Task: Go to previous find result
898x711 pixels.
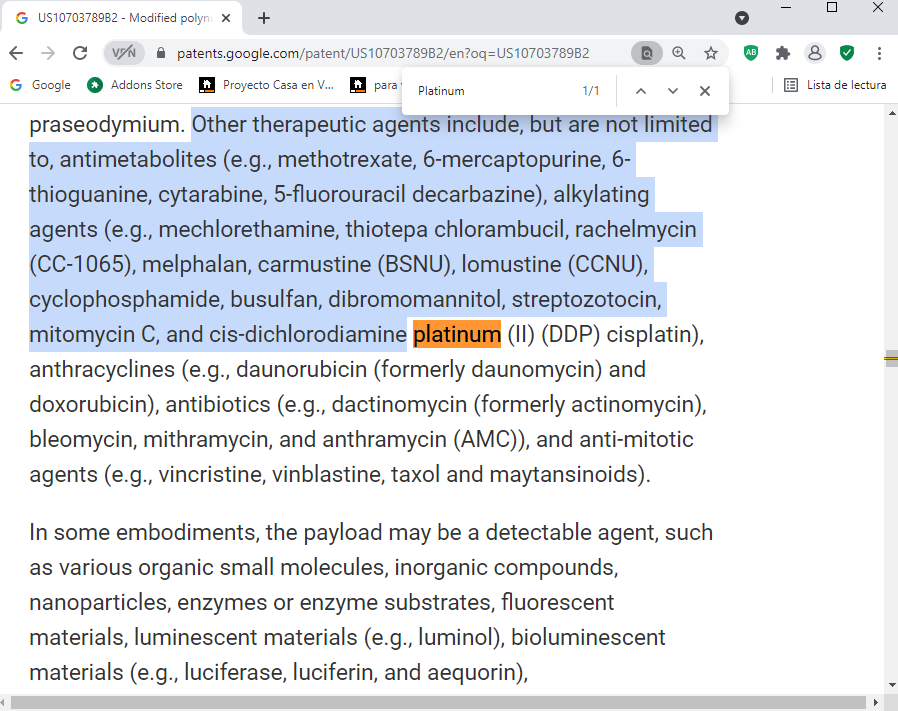Action: [641, 91]
